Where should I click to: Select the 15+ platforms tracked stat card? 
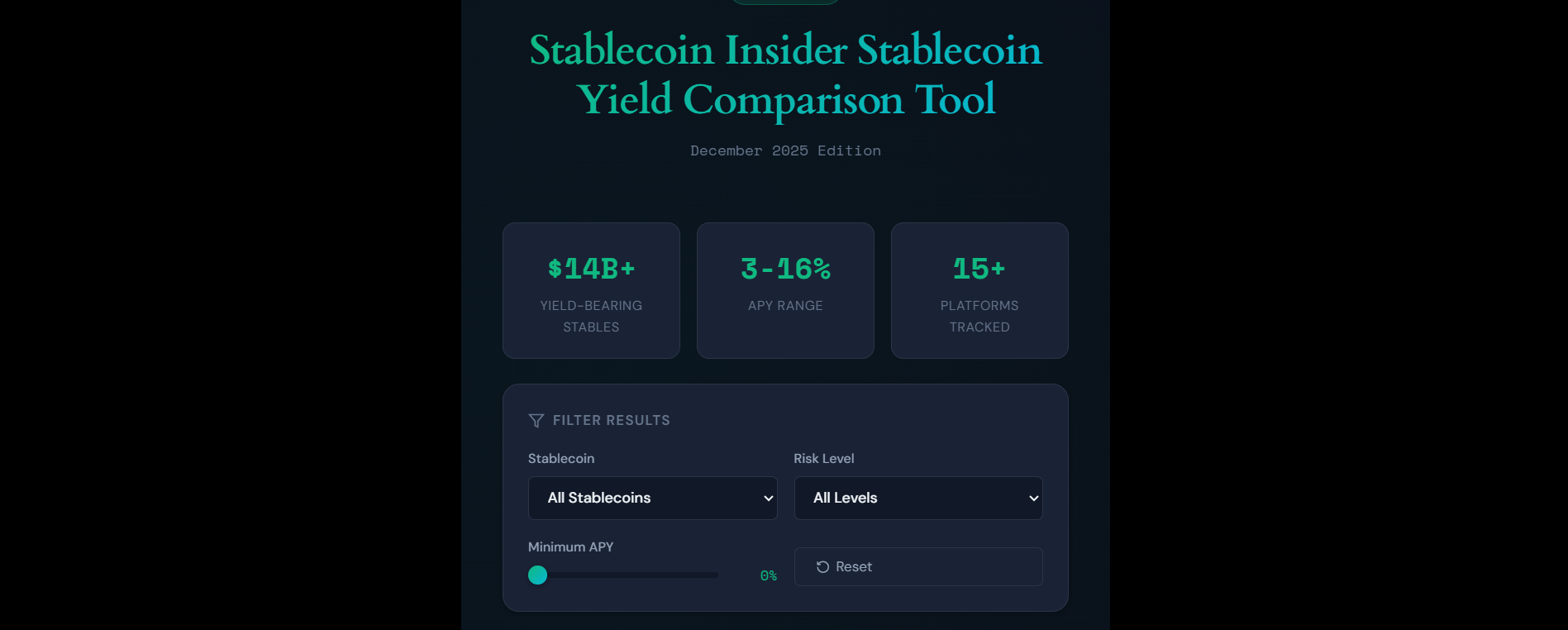pos(979,290)
